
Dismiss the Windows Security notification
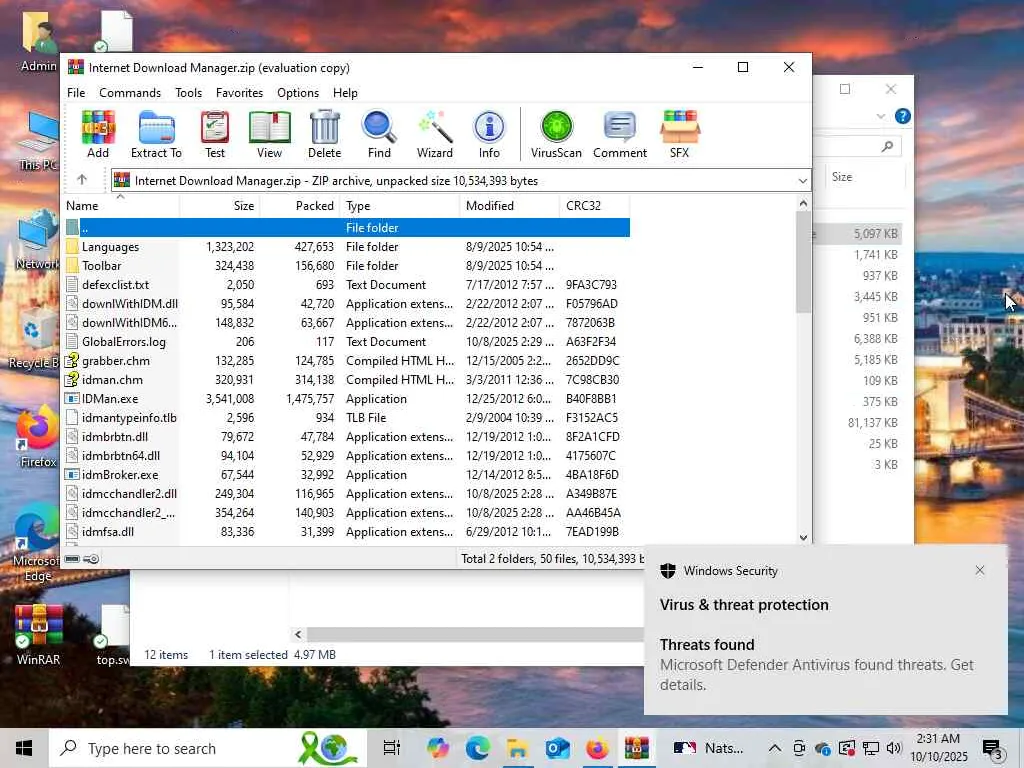pyautogui.click(x=980, y=570)
